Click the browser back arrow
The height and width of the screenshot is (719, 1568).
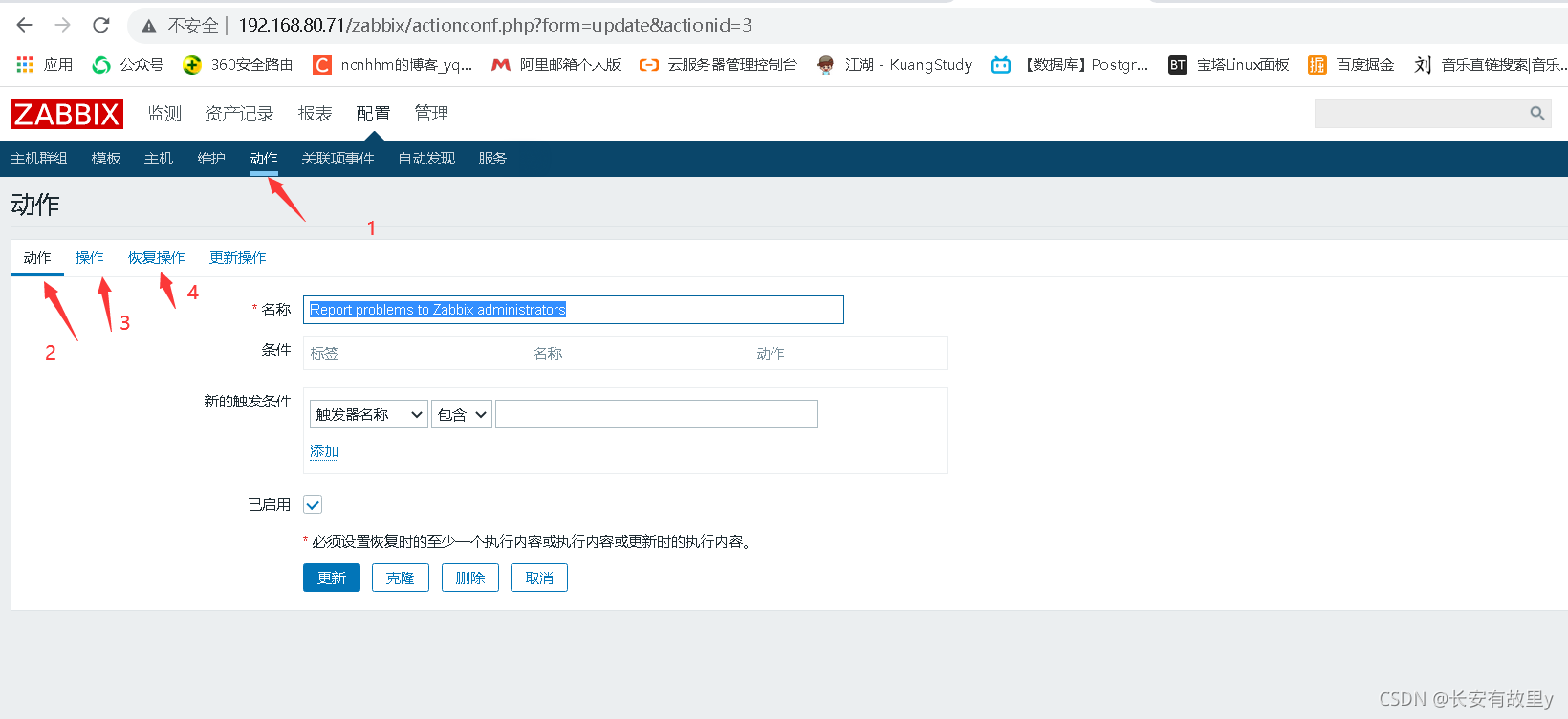(x=25, y=25)
